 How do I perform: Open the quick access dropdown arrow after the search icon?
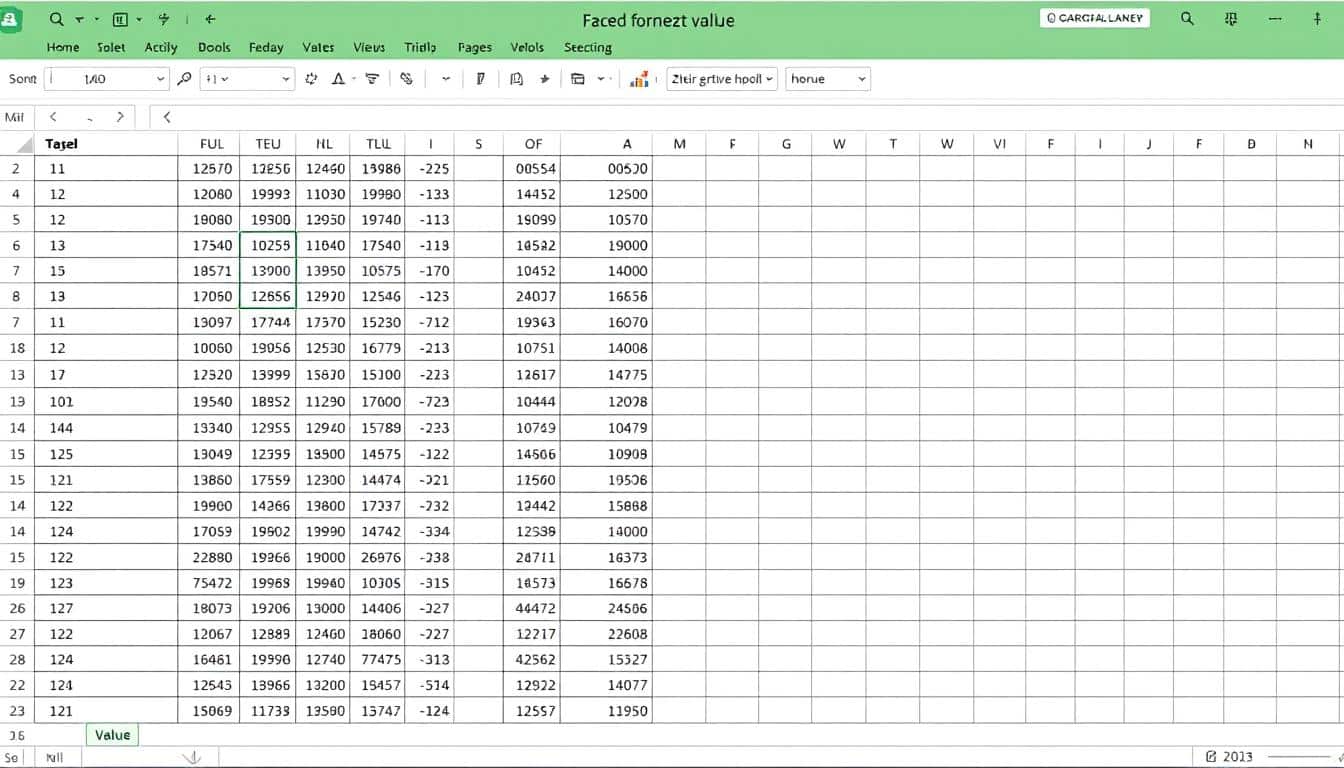79,19
